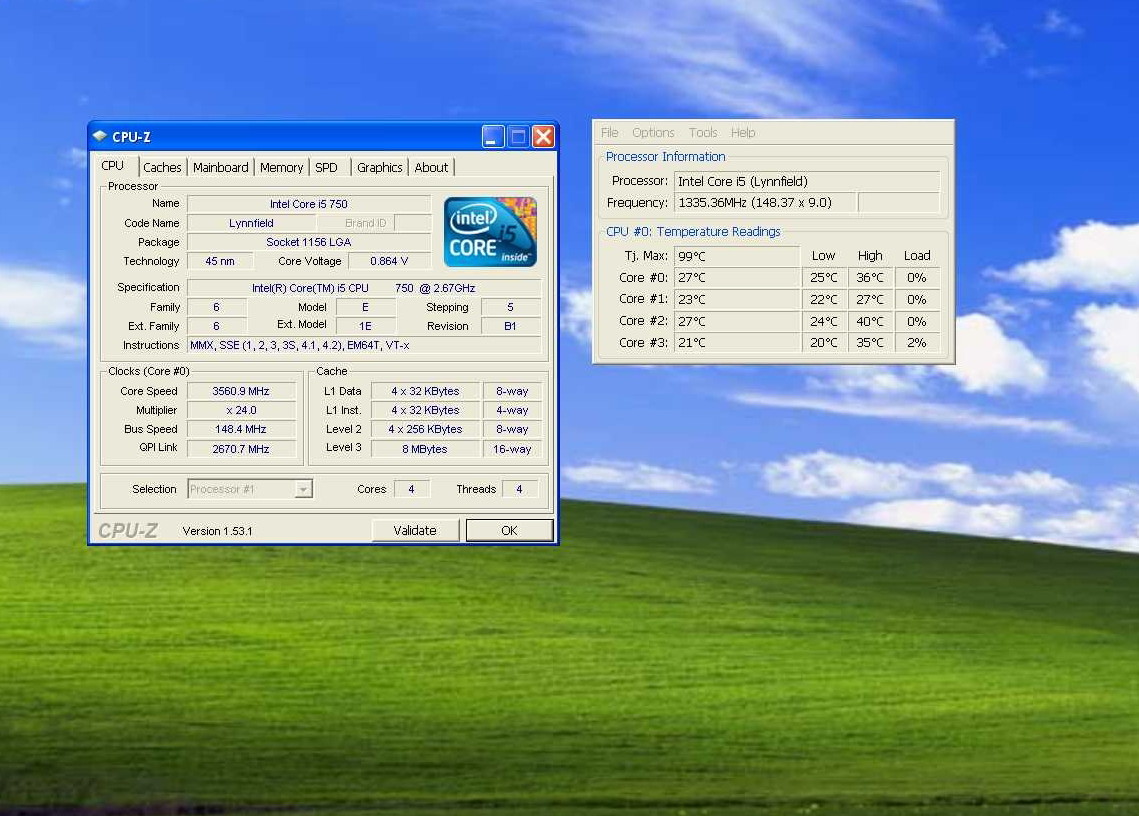Open the Options menu

653,132
